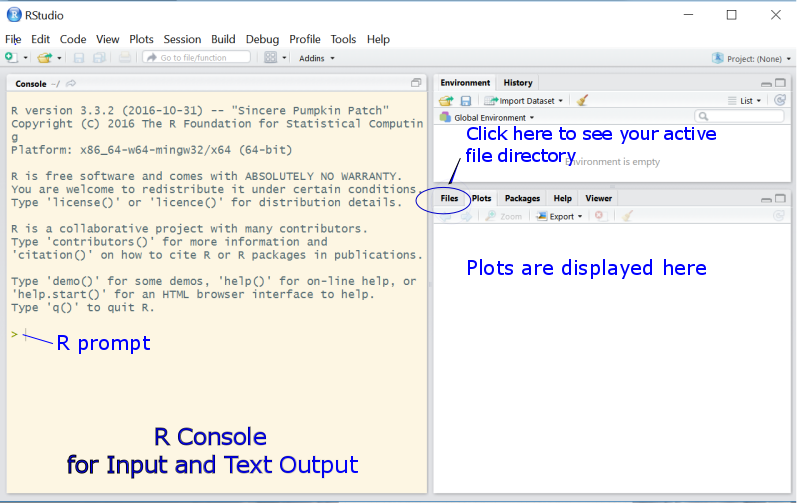This screenshot has height=503, width=797.
Task: Save the workspace using the Environment disk icon
Action: tap(466, 100)
